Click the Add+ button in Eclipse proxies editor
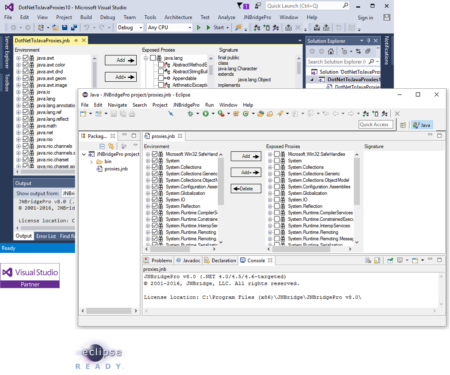The image size is (450, 375). click(x=246, y=172)
